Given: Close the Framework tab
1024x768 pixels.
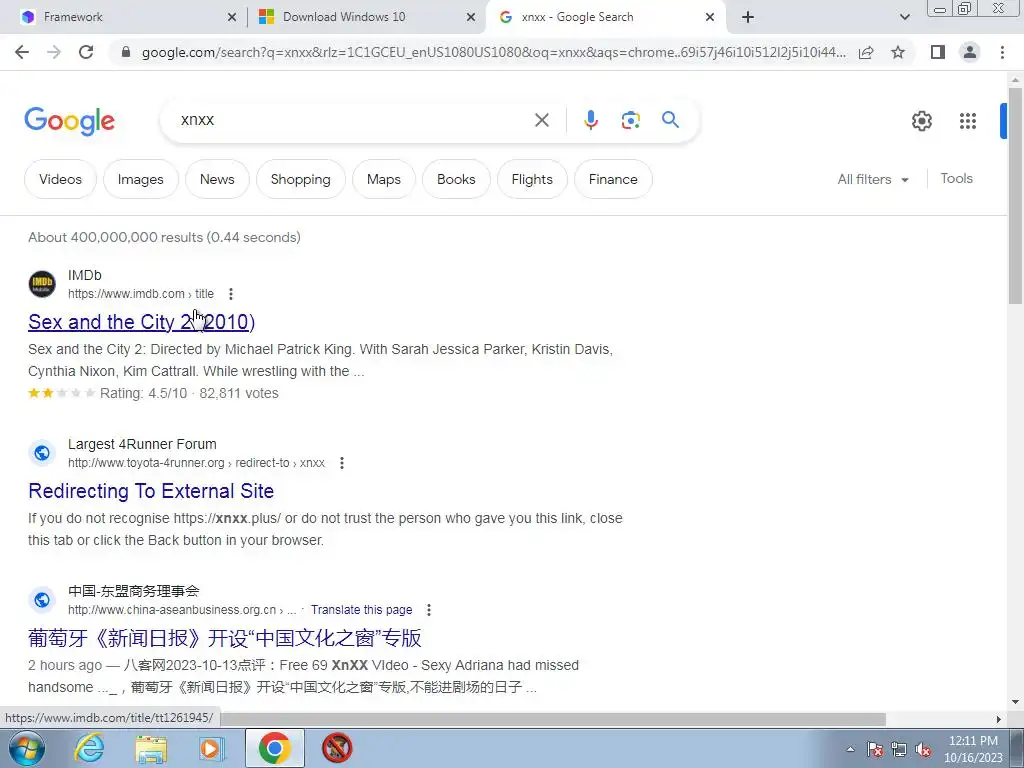Looking at the screenshot, I should (x=232, y=18).
